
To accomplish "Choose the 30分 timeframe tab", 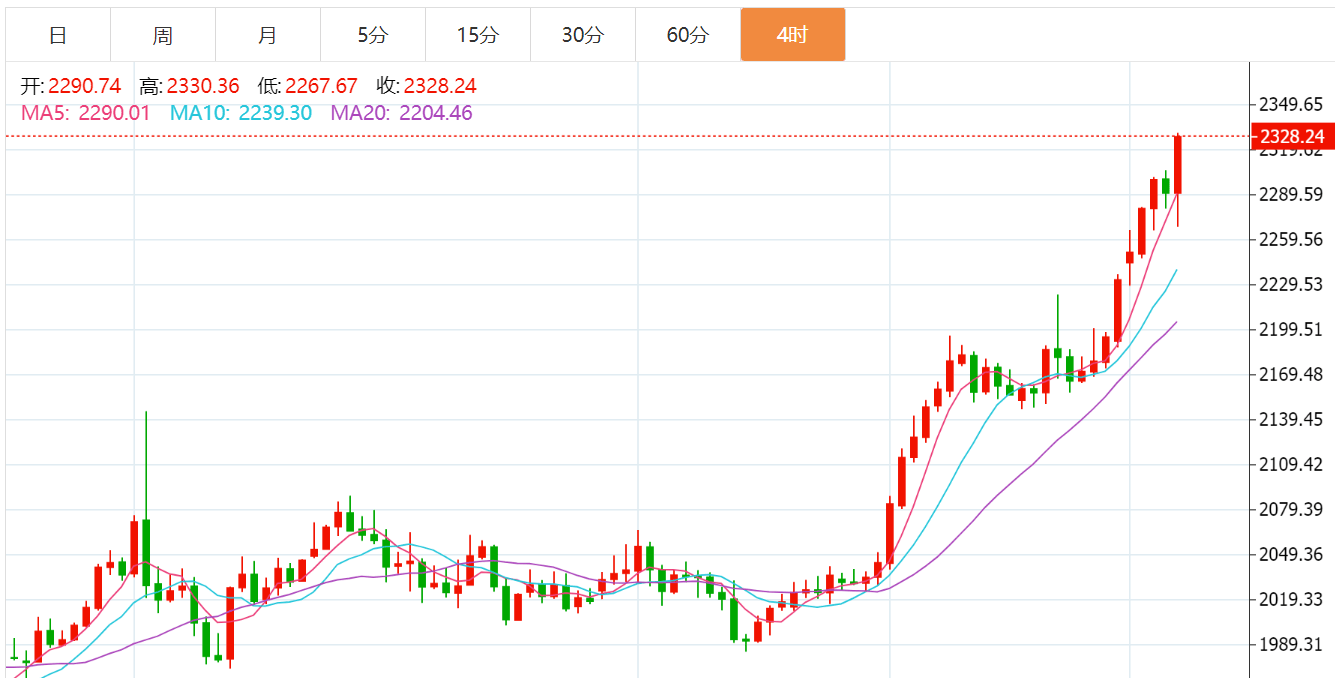I will point(583,35).
